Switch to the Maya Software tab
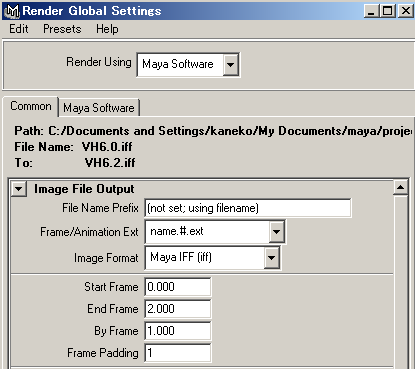The width and height of the screenshot is (415, 369). coord(99,108)
